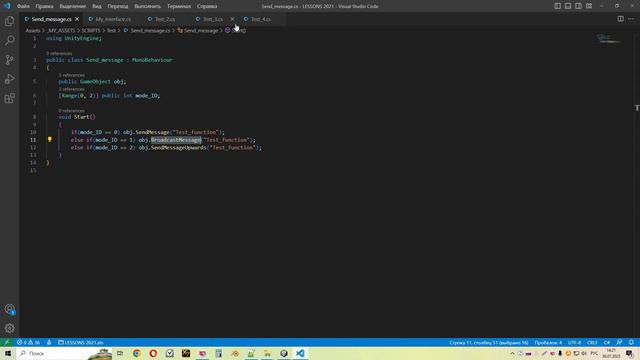
Task: Open Windows notification center
Action: 630,353
